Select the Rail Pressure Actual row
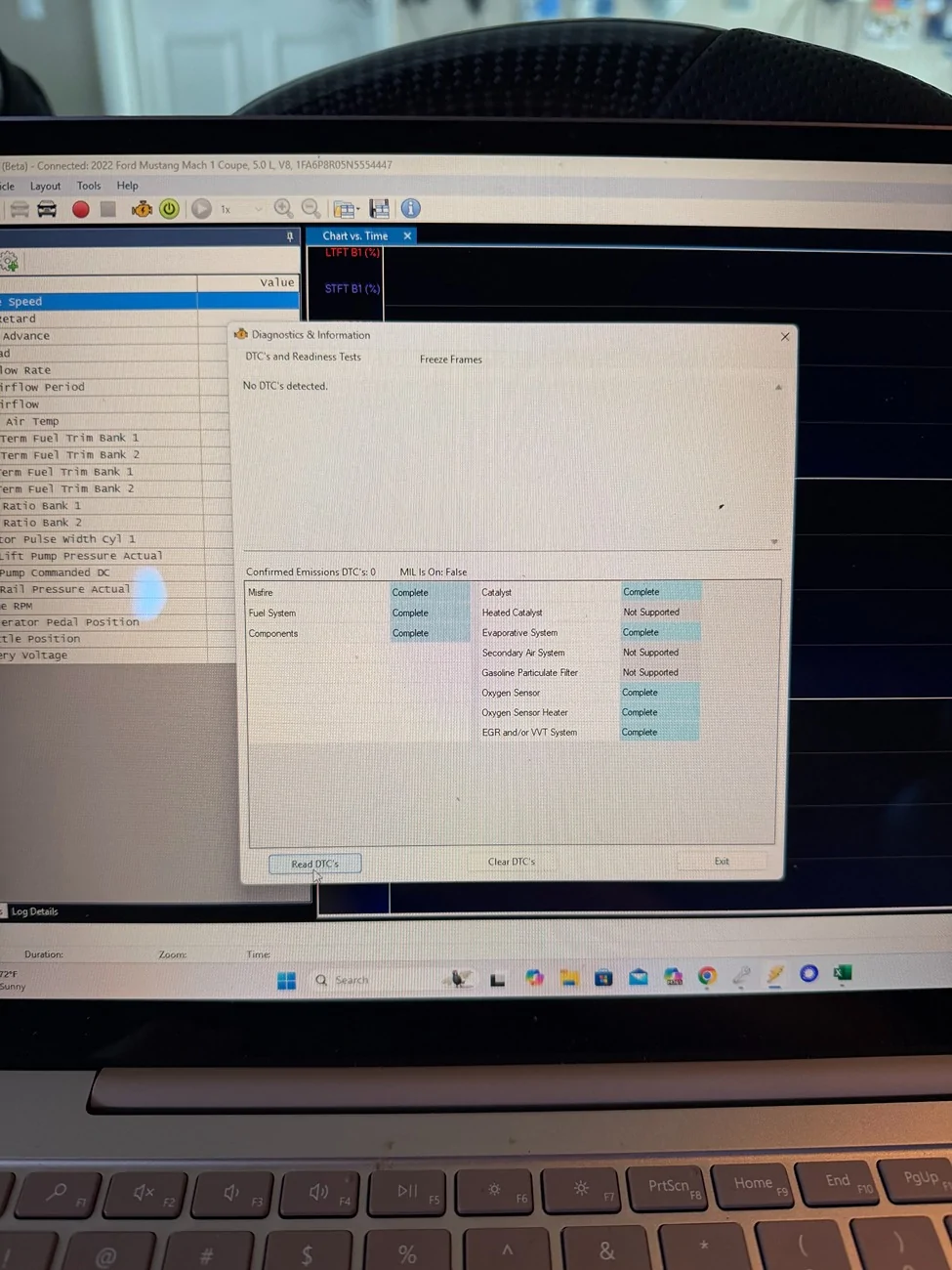Image resolution: width=952 pixels, height=1270 pixels. [x=117, y=589]
